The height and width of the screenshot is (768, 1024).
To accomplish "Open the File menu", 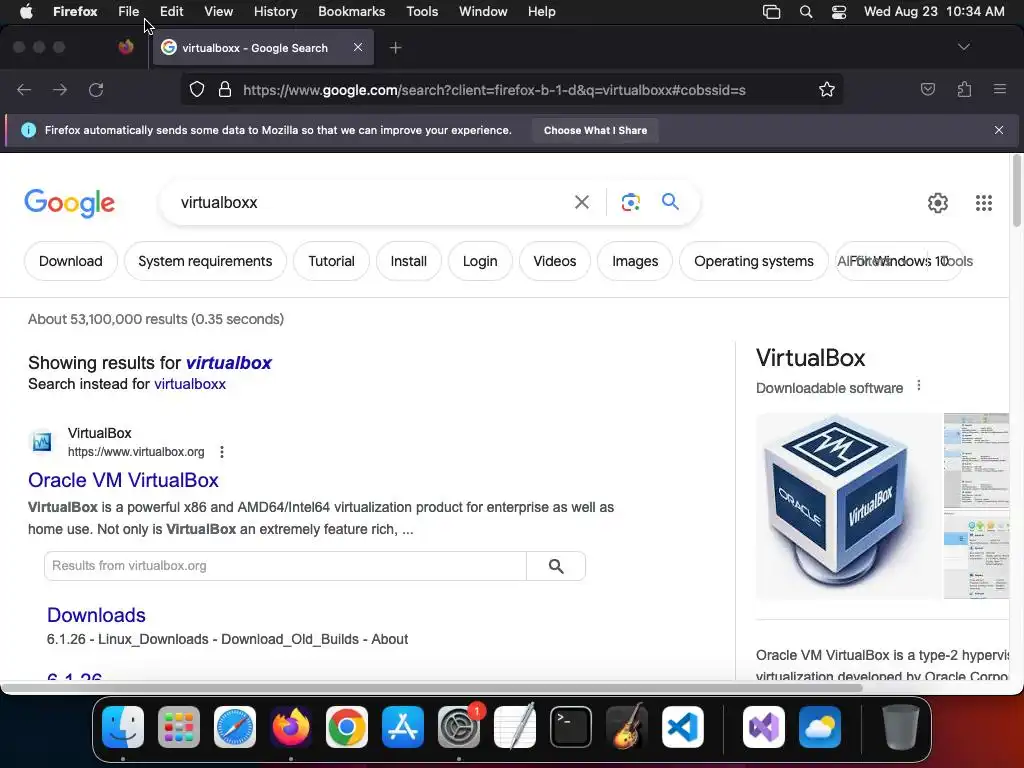I will pyautogui.click(x=129, y=12).
